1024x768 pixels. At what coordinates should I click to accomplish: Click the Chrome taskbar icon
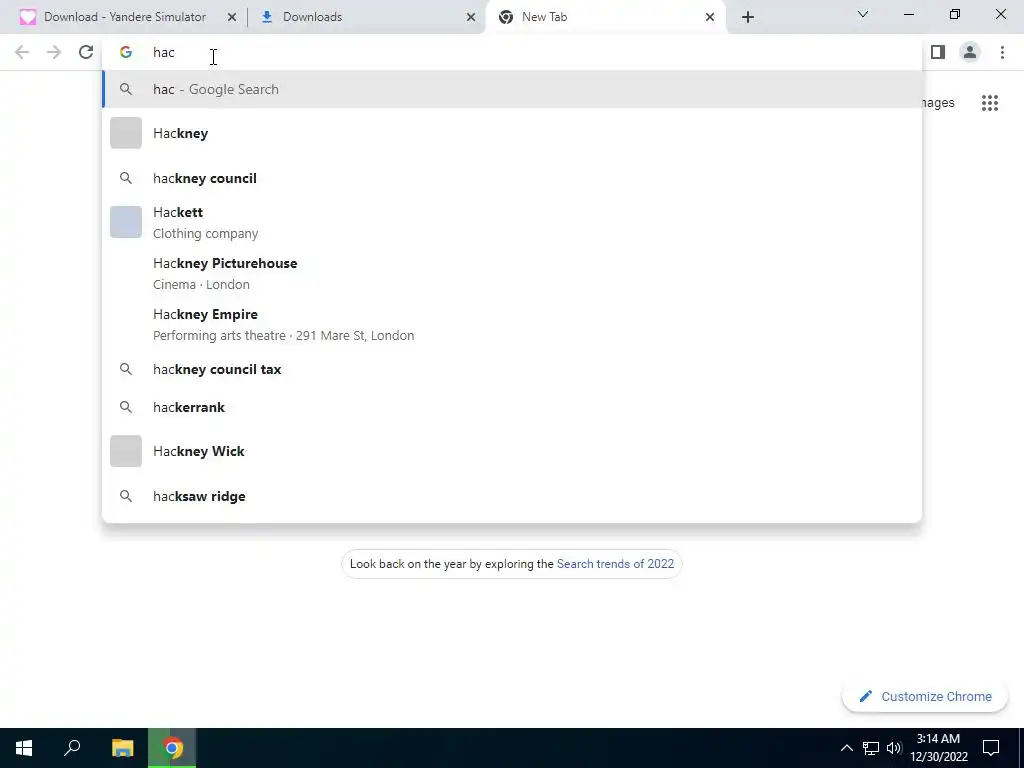pos(172,748)
